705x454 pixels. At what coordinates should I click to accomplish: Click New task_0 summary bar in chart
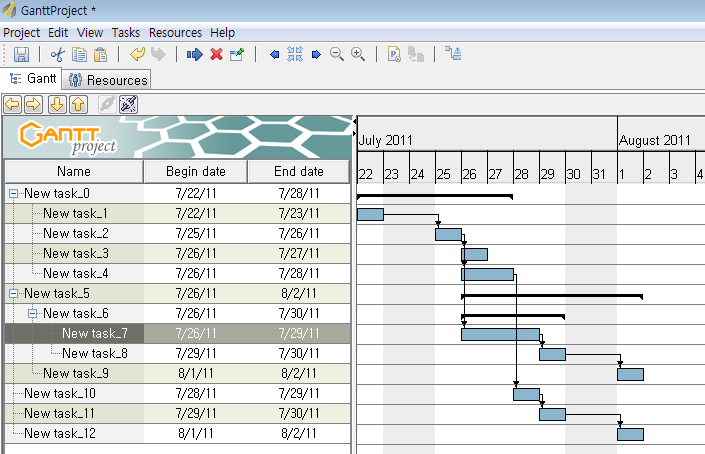tap(435, 196)
